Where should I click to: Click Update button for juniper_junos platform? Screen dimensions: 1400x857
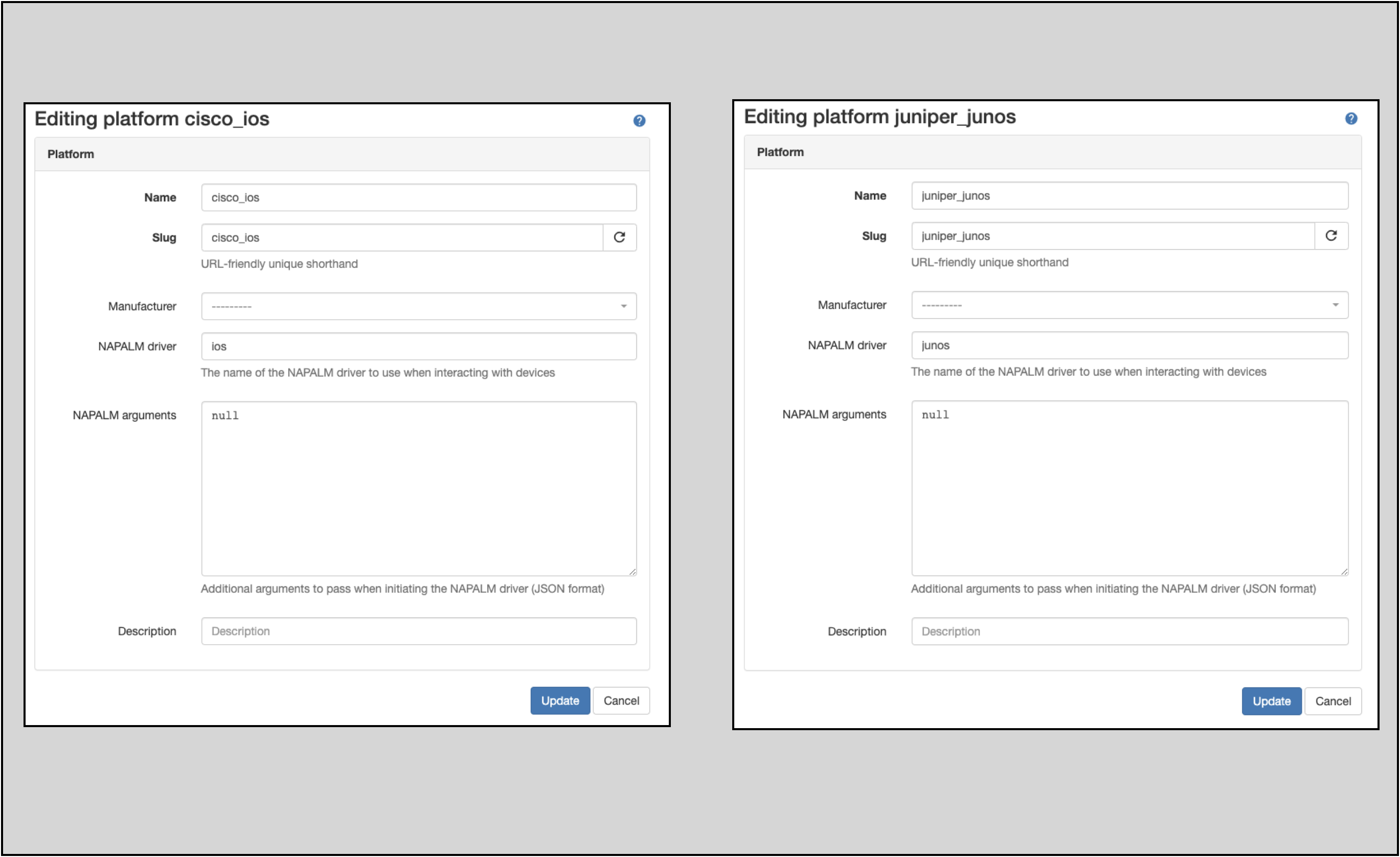click(x=1272, y=701)
